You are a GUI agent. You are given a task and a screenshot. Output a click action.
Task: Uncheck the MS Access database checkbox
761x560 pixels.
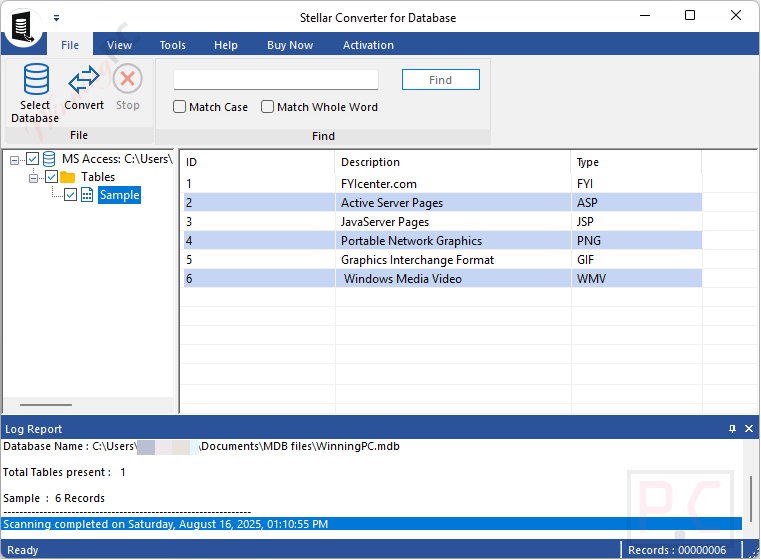pos(33,159)
